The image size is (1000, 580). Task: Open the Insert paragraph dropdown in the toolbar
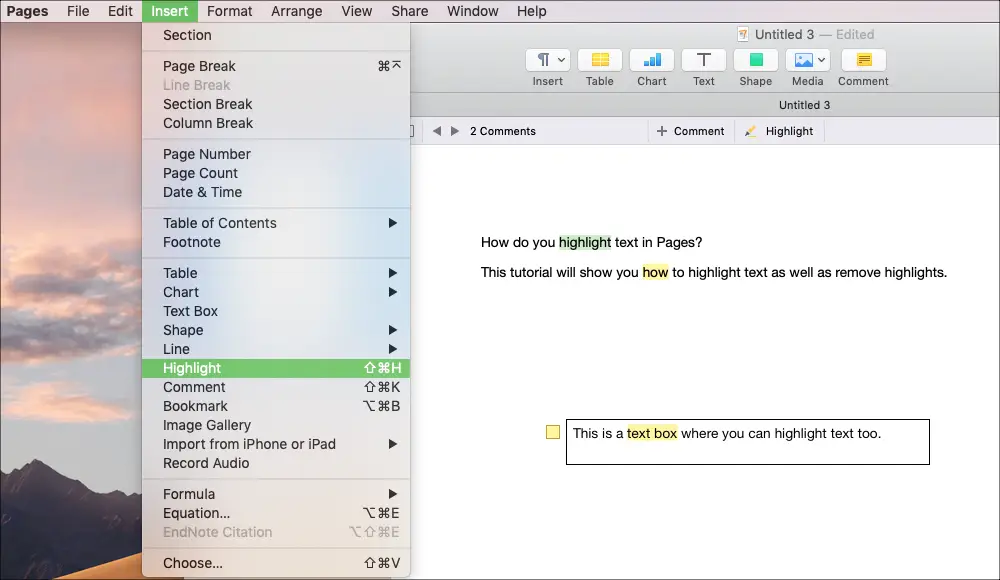coord(547,60)
